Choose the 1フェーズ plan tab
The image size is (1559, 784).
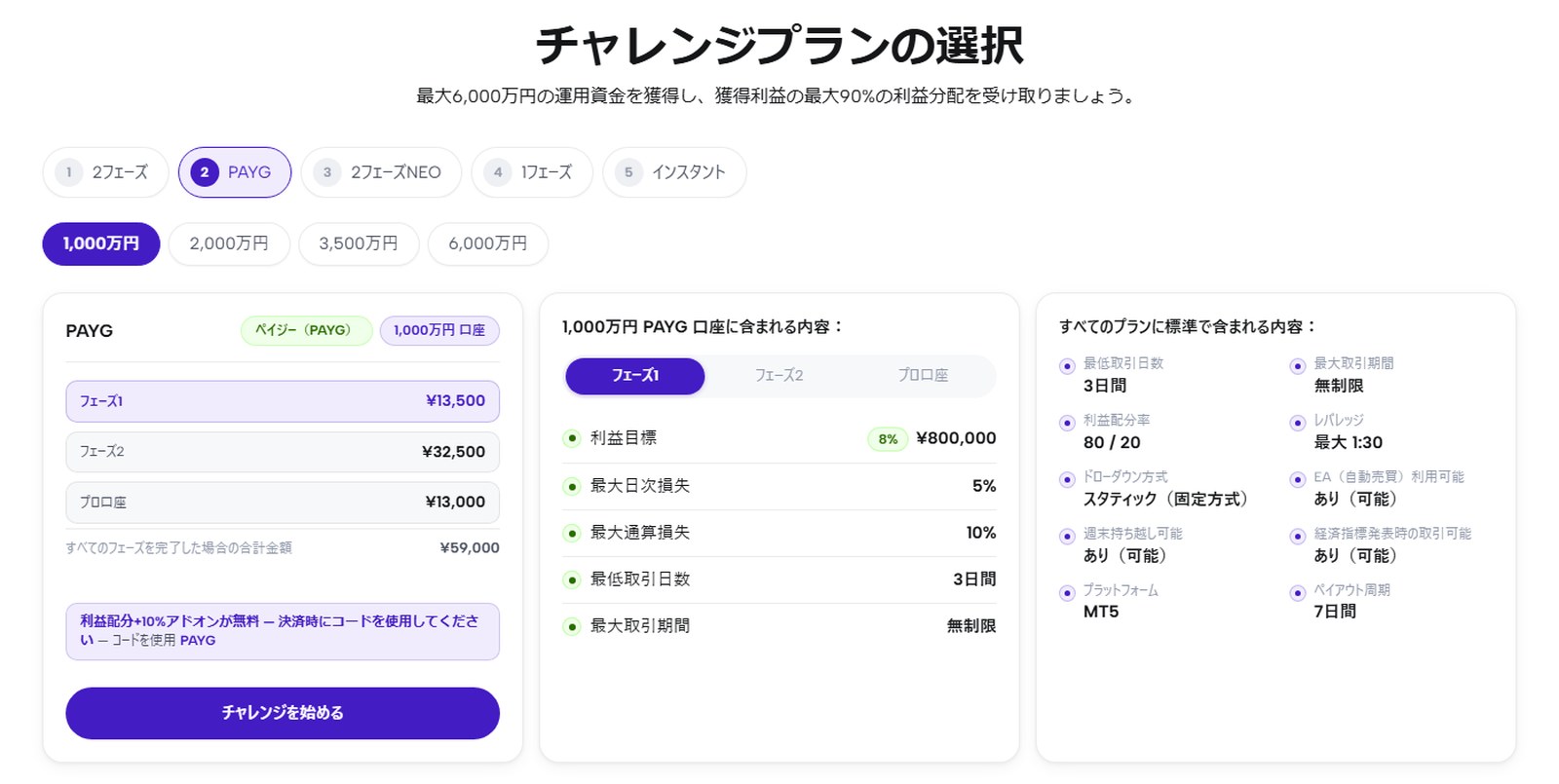tap(532, 172)
